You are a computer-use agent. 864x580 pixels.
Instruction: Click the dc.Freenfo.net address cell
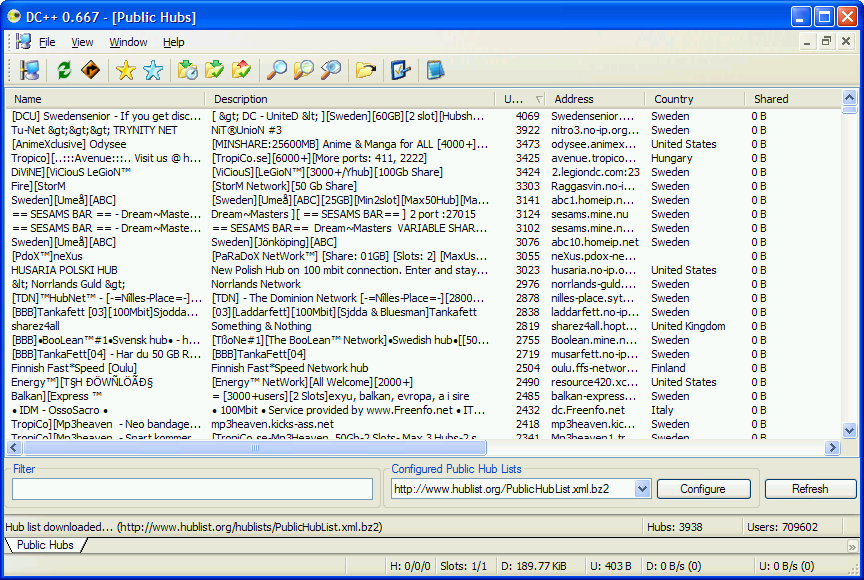coord(588,410)
